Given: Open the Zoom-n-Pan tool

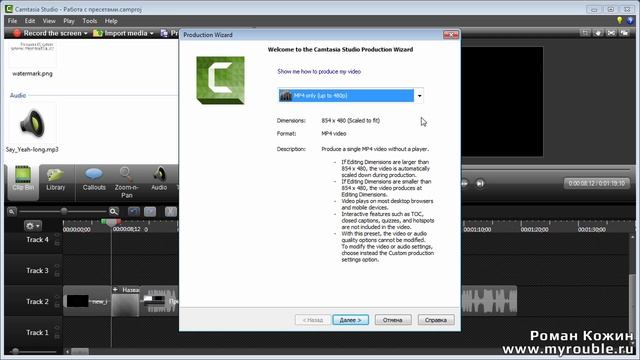Looking at the screenshot, I should [126, 182].
